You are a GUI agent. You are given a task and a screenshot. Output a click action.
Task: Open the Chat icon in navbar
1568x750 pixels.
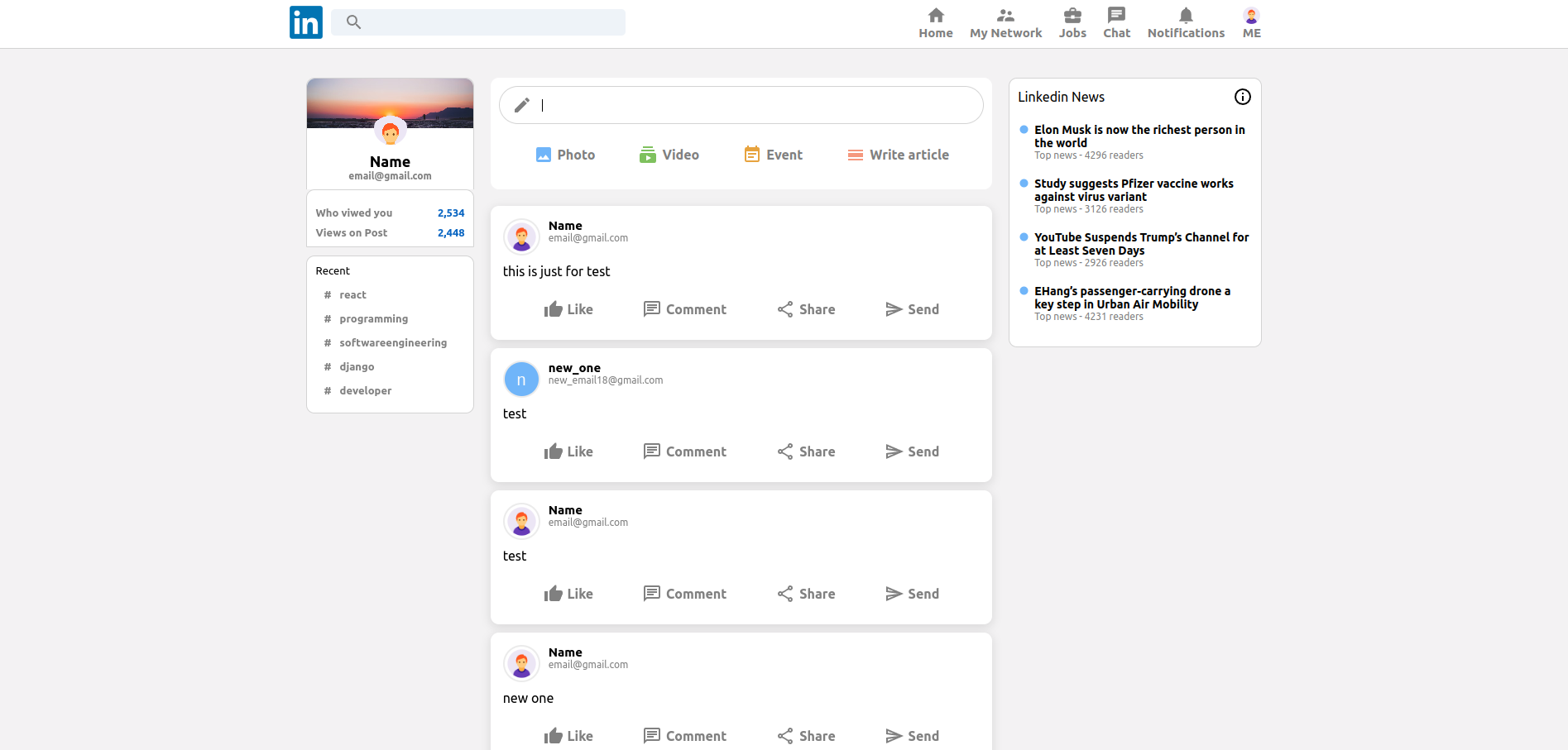point(1115,16)
